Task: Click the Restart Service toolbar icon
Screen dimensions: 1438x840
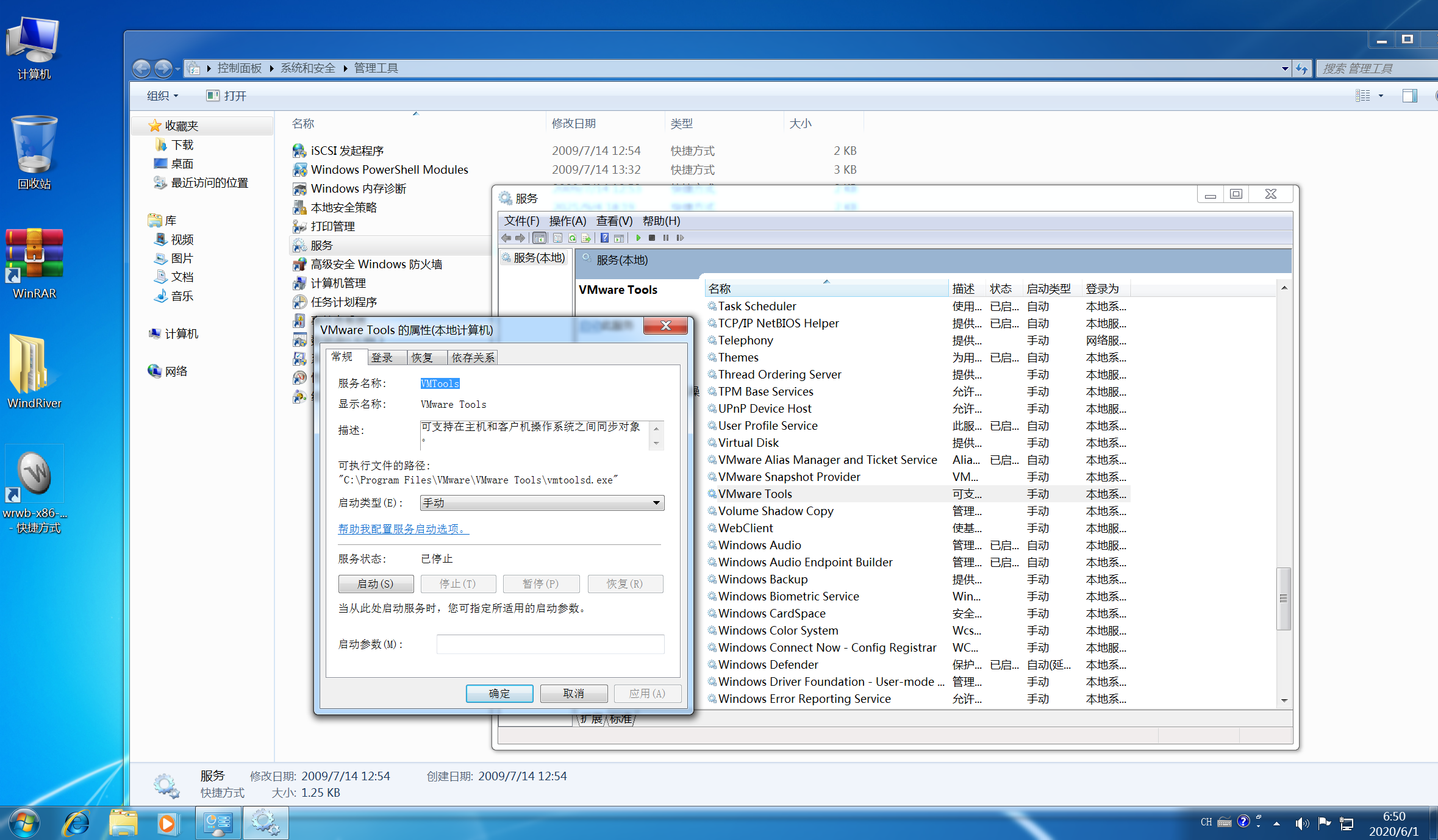Action: pyautogui.click(x=680, y=238)
